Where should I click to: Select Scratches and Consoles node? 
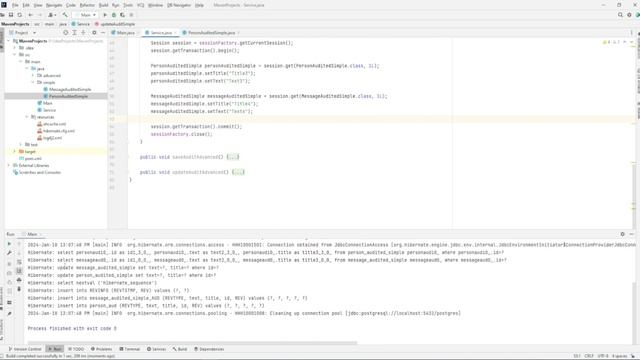[37, 172]
